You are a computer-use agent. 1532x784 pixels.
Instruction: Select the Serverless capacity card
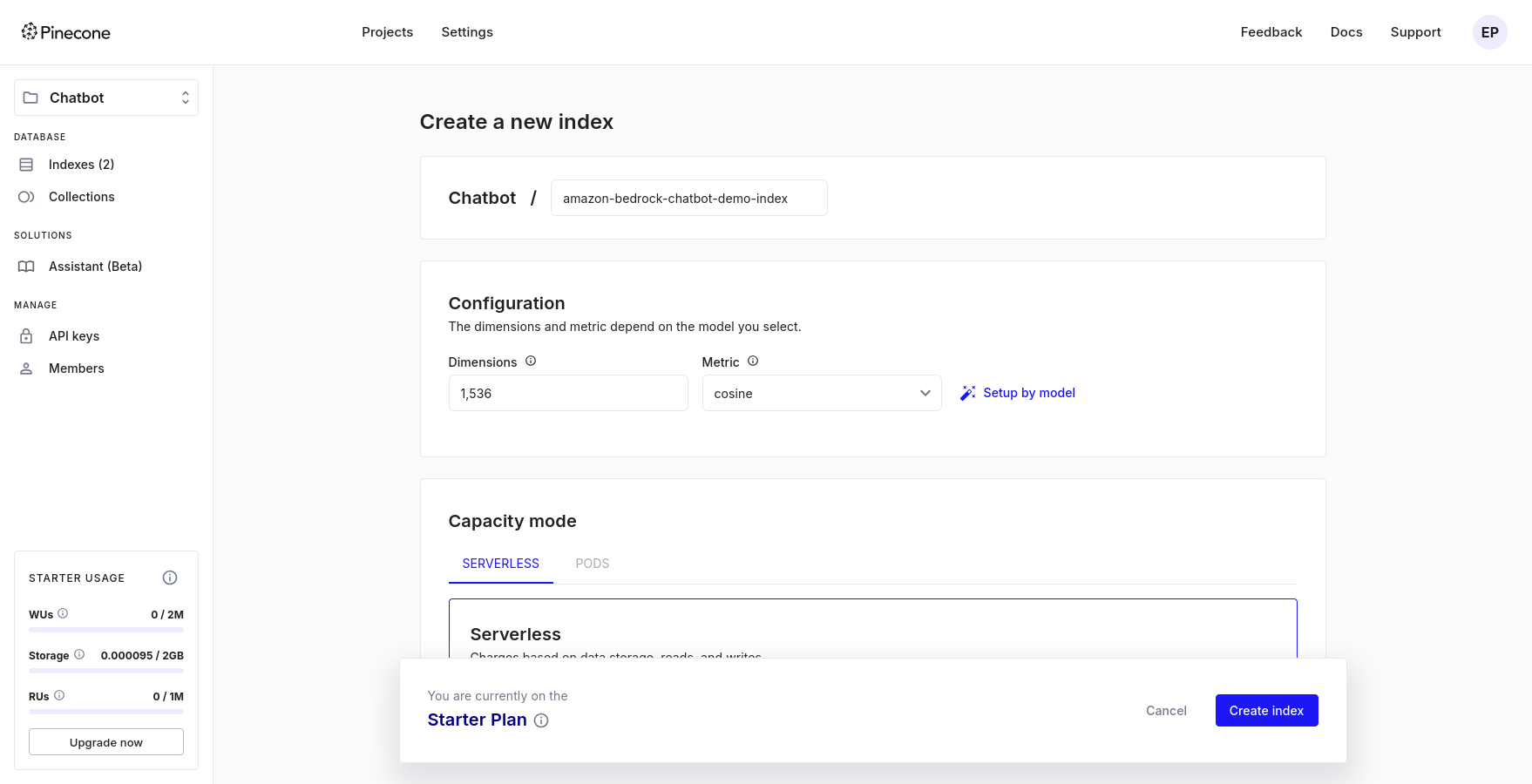(x=873, y=629)
